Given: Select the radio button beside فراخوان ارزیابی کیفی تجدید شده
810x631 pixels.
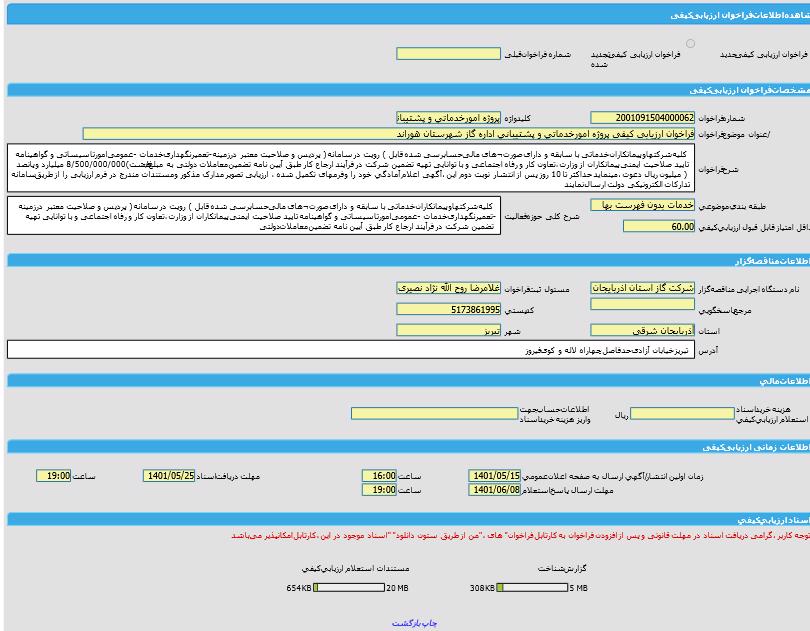Looking at the screenshot, I should point(691,44).
